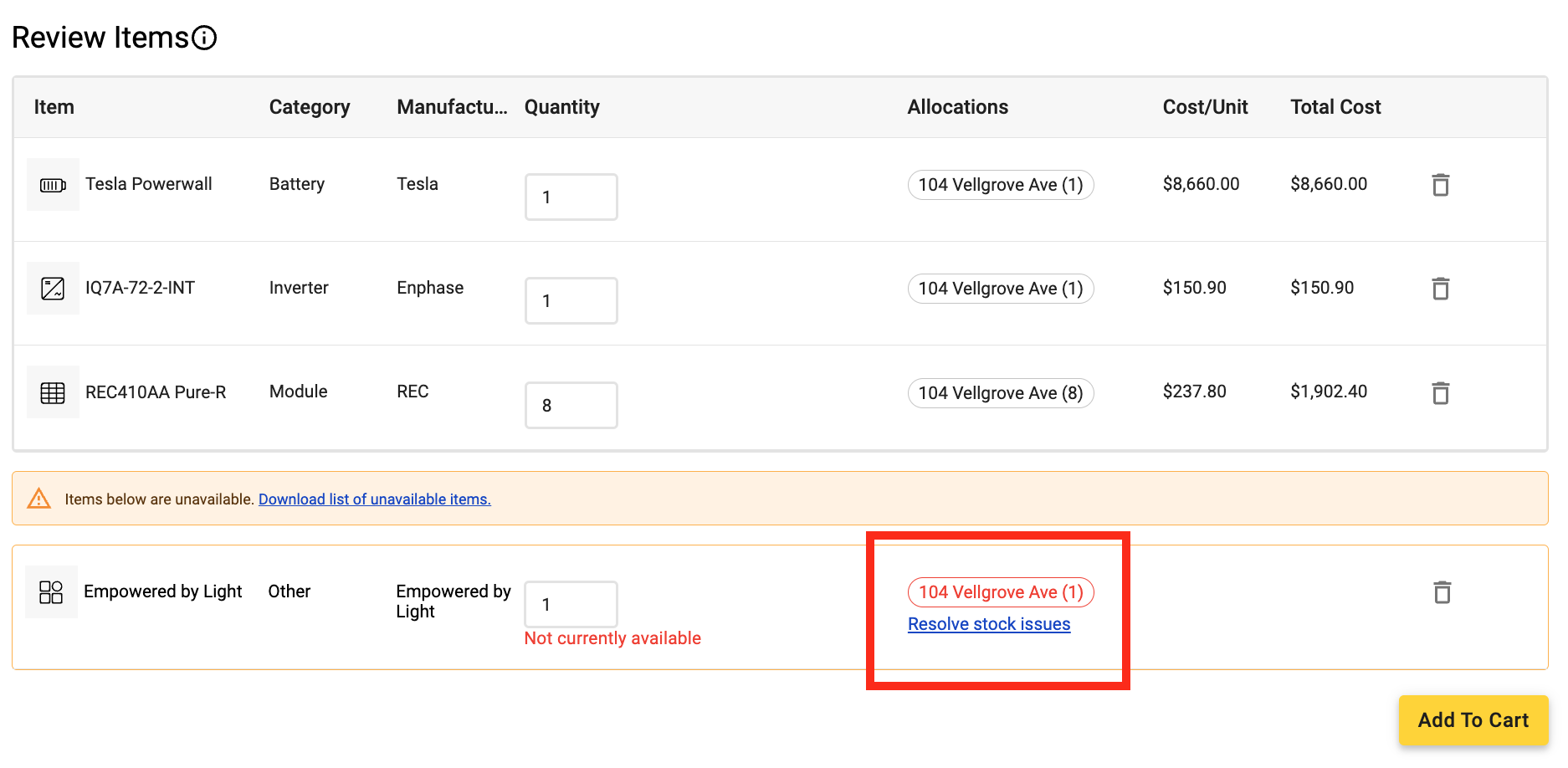Screen dimensions: 1568x768
Task: Open the 104 Vellgrove Ave (8) allocation
Action: (x=1001, y=393)
